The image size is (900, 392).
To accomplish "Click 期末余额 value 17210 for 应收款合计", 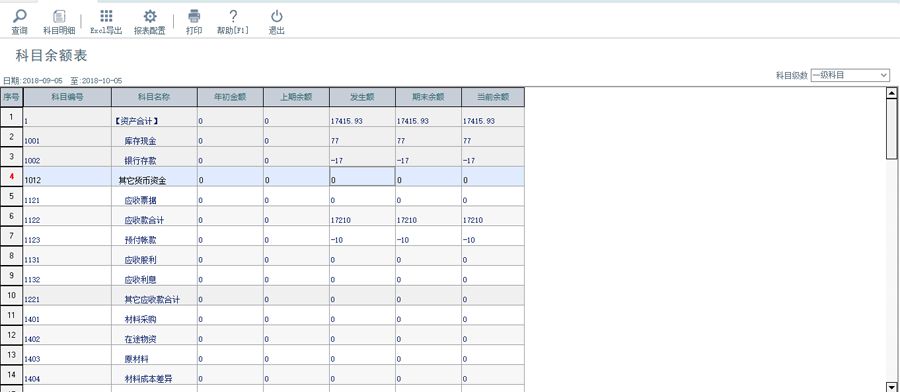I will pos(407,220).
